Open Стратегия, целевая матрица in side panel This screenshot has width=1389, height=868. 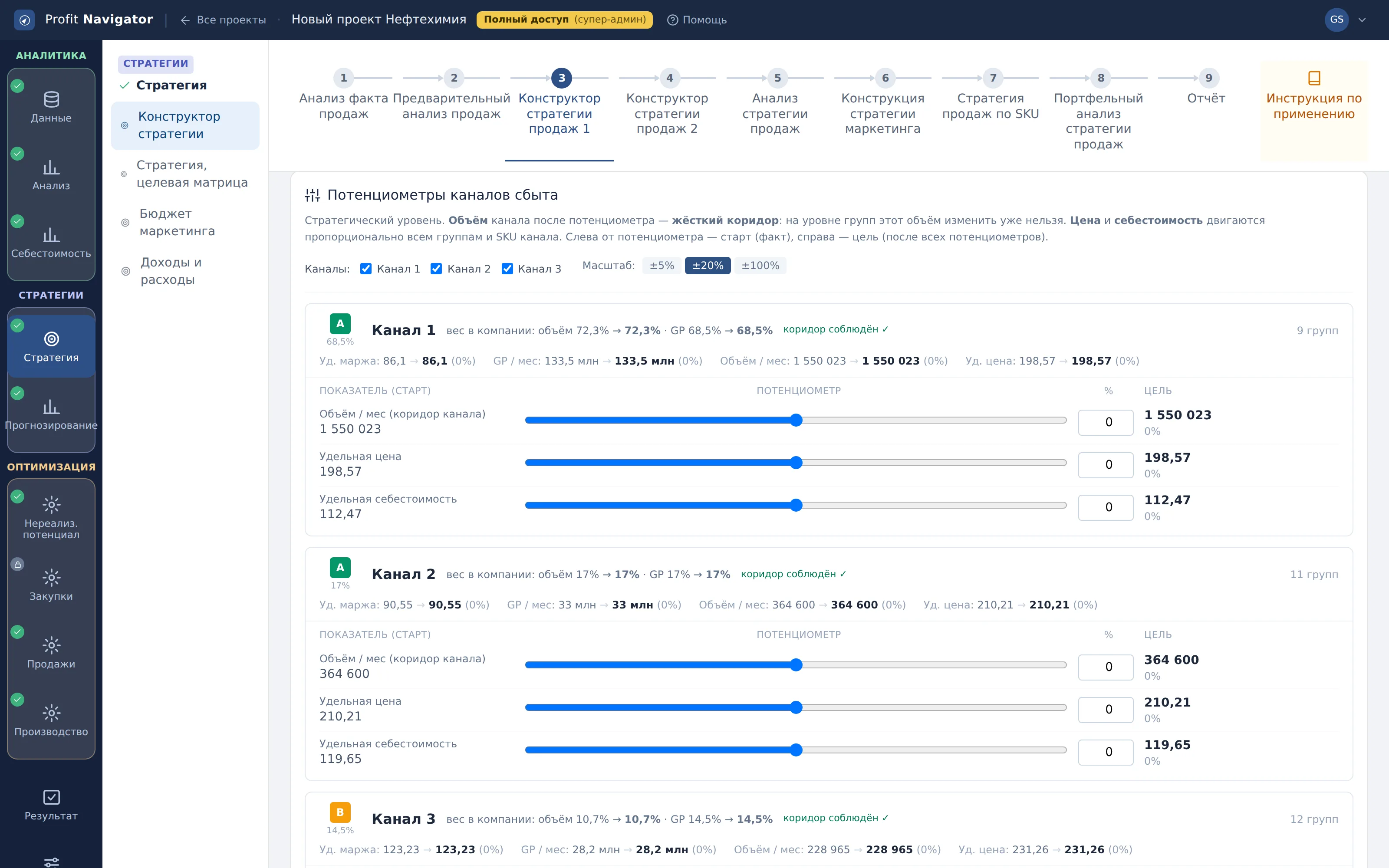pyautogui.click(x=185, y=174)
